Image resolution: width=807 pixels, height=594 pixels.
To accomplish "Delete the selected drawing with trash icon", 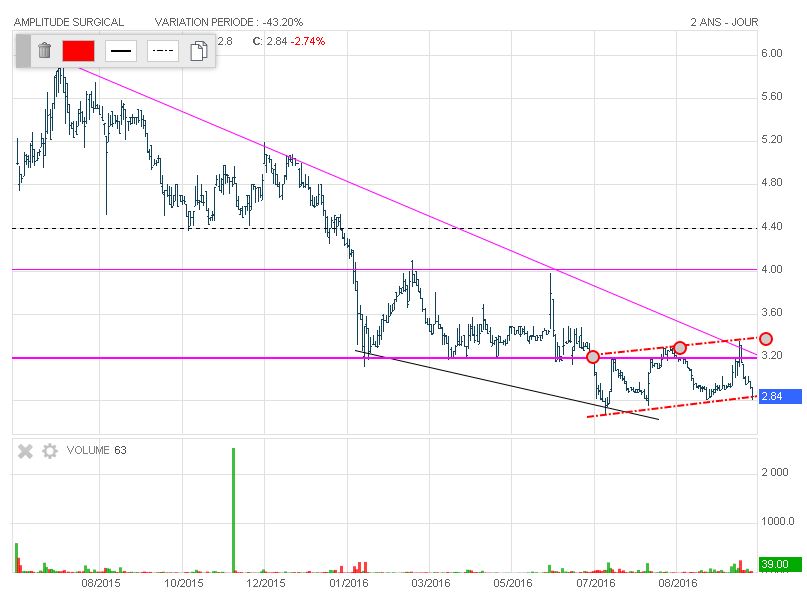I will 44,51.
